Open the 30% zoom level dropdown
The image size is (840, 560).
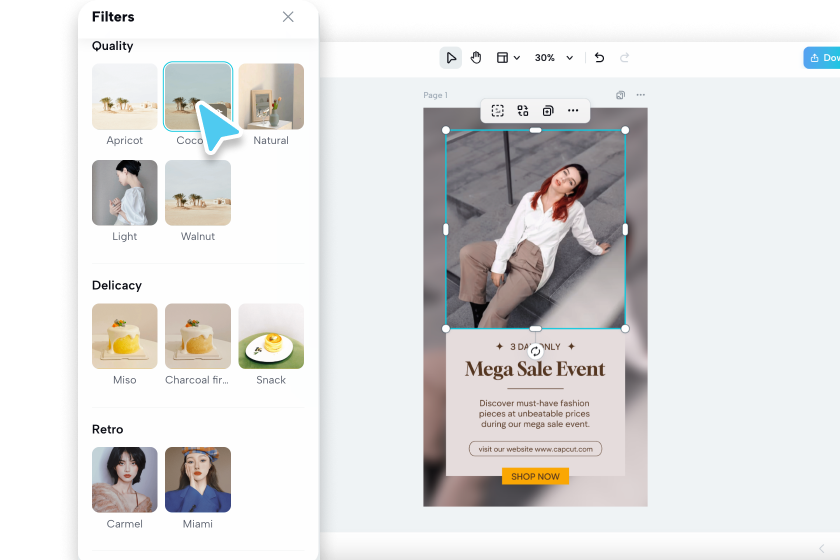pyautogui.click(x=554, y=57)
